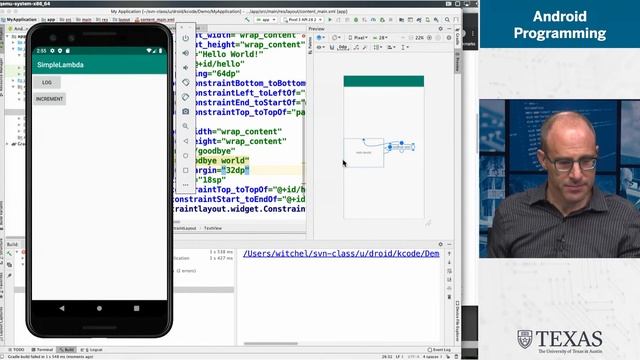Viewport: 640px width, 360px height.
Task: Open the Align dropdown in layout toolbar
Action: coord(391,47)
